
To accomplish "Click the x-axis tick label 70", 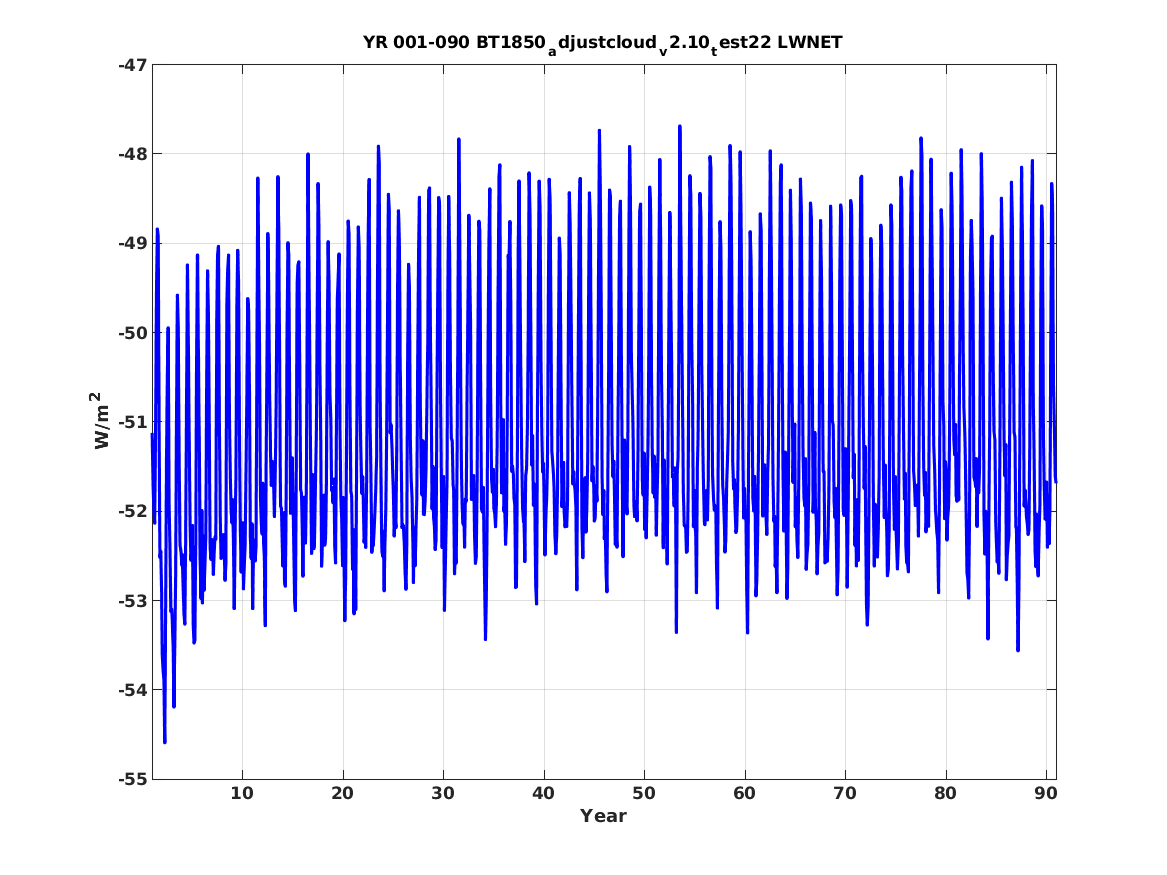I will tap(845, 794).
